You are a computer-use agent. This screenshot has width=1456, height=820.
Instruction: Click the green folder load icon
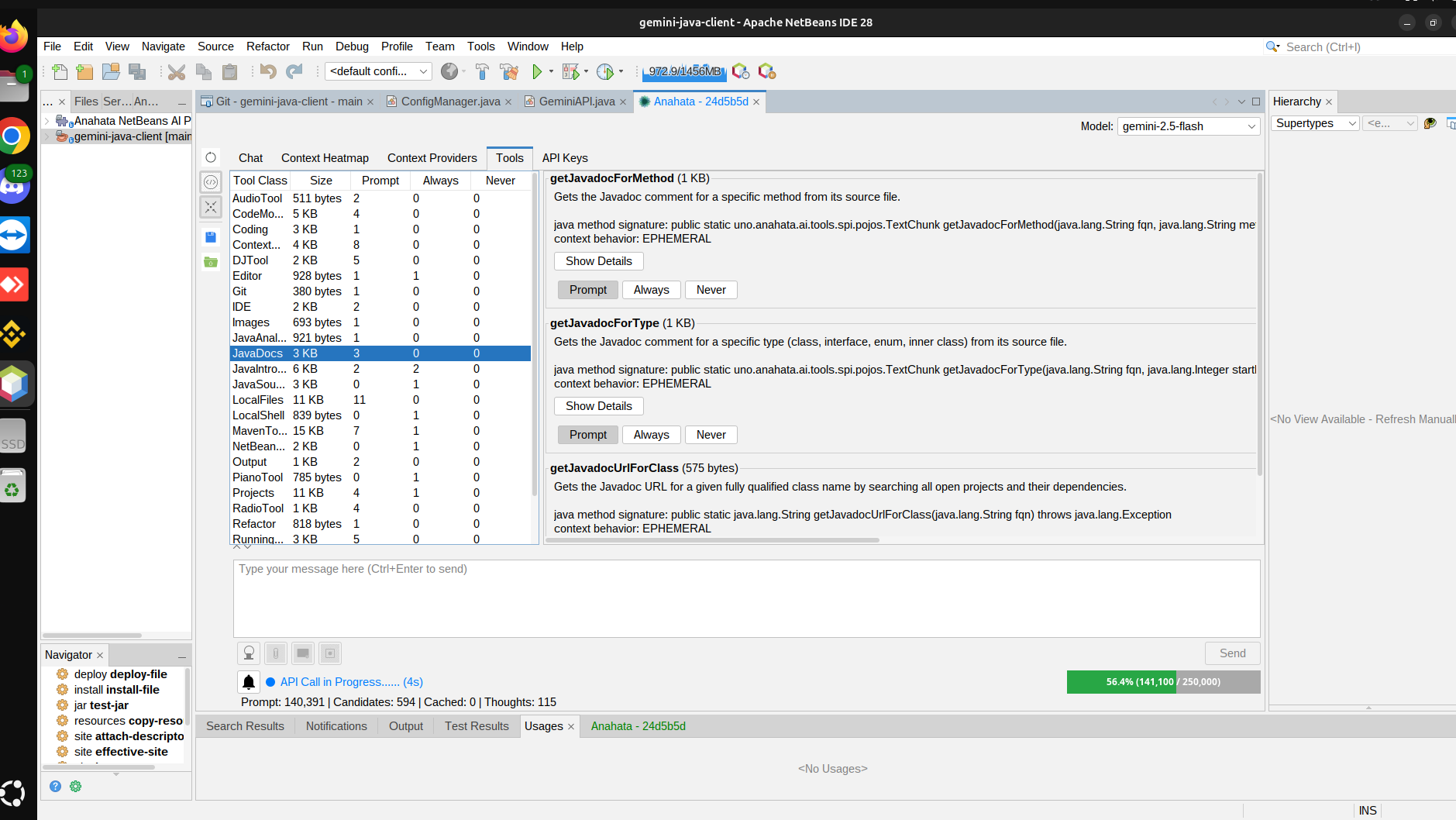tap(211, 262)
